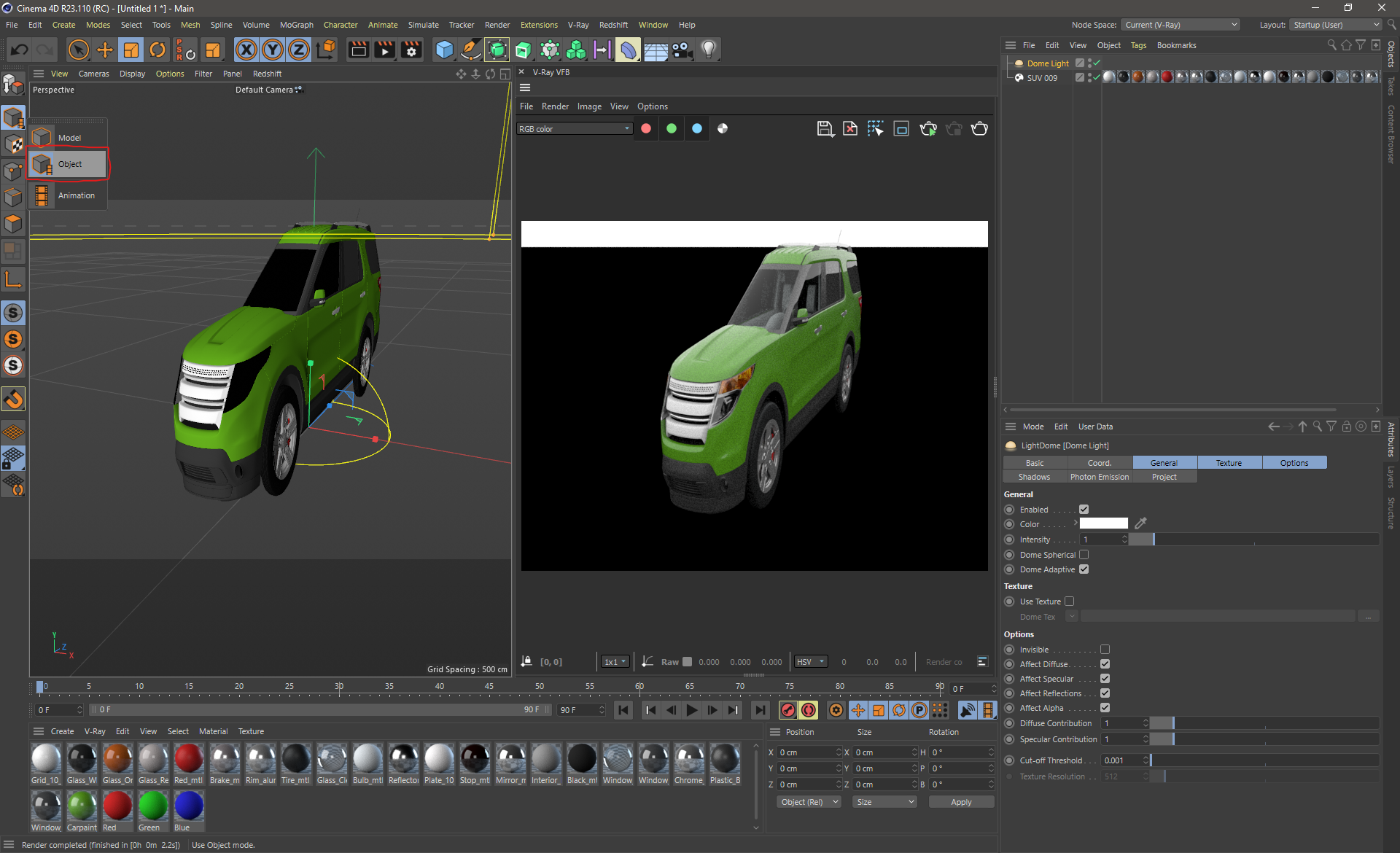Image resolution: width=1400 pixels, height=853 pixels.
Task: Adjust the Intensity slider
Action: [1253, 540]
